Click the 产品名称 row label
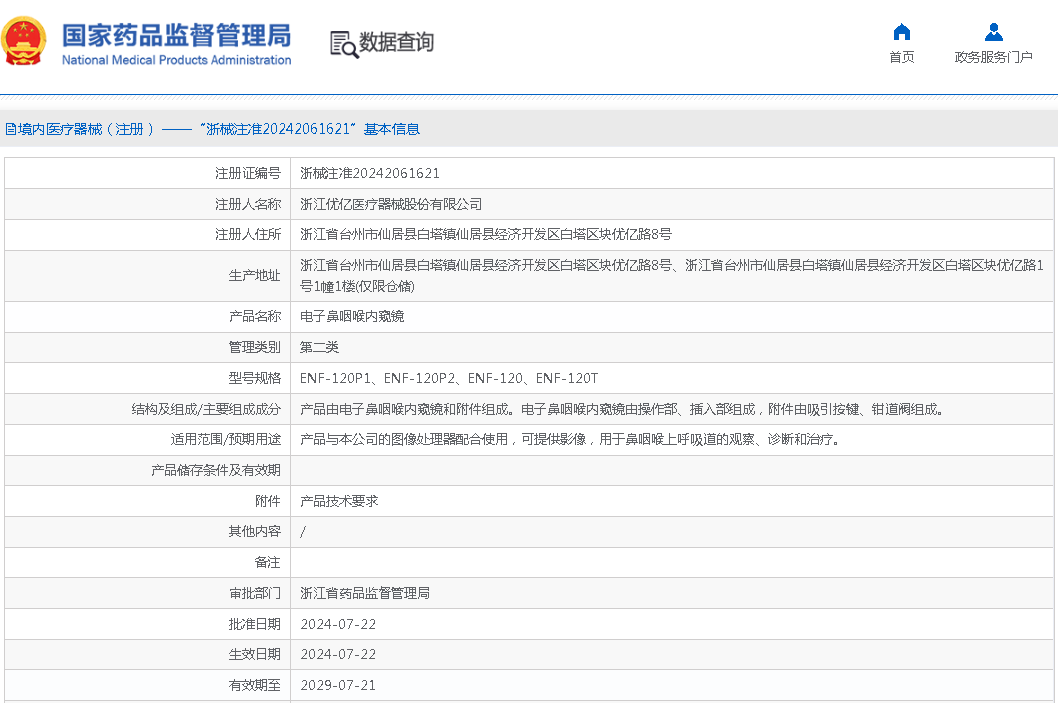Image resolution: width=1058 pixels, height=703 pixels. pyautogui.click(x=254, y=316)
